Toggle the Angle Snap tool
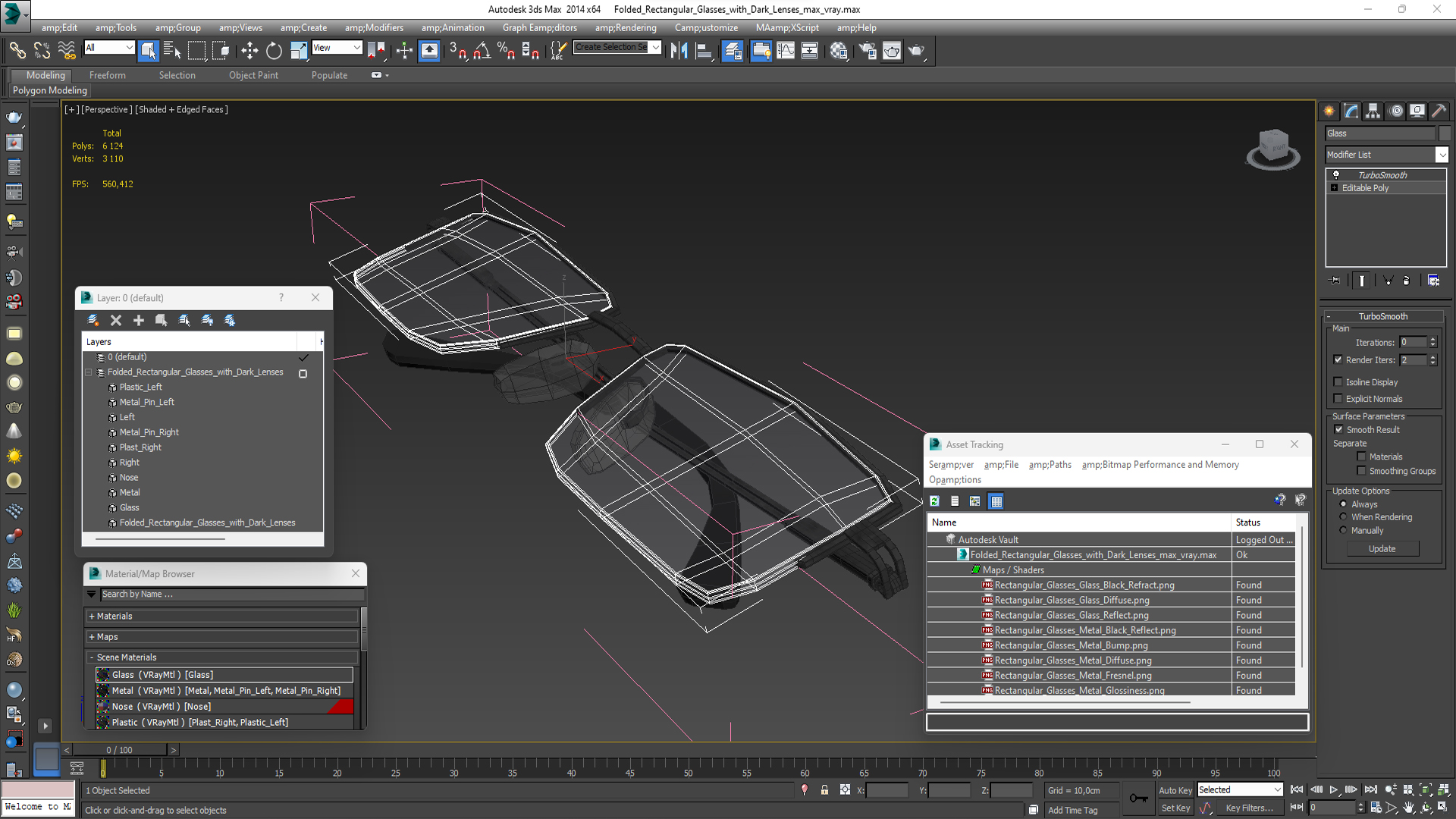Image resolution: width=1456 pixels, height=819 pixels. click(482, 51)
